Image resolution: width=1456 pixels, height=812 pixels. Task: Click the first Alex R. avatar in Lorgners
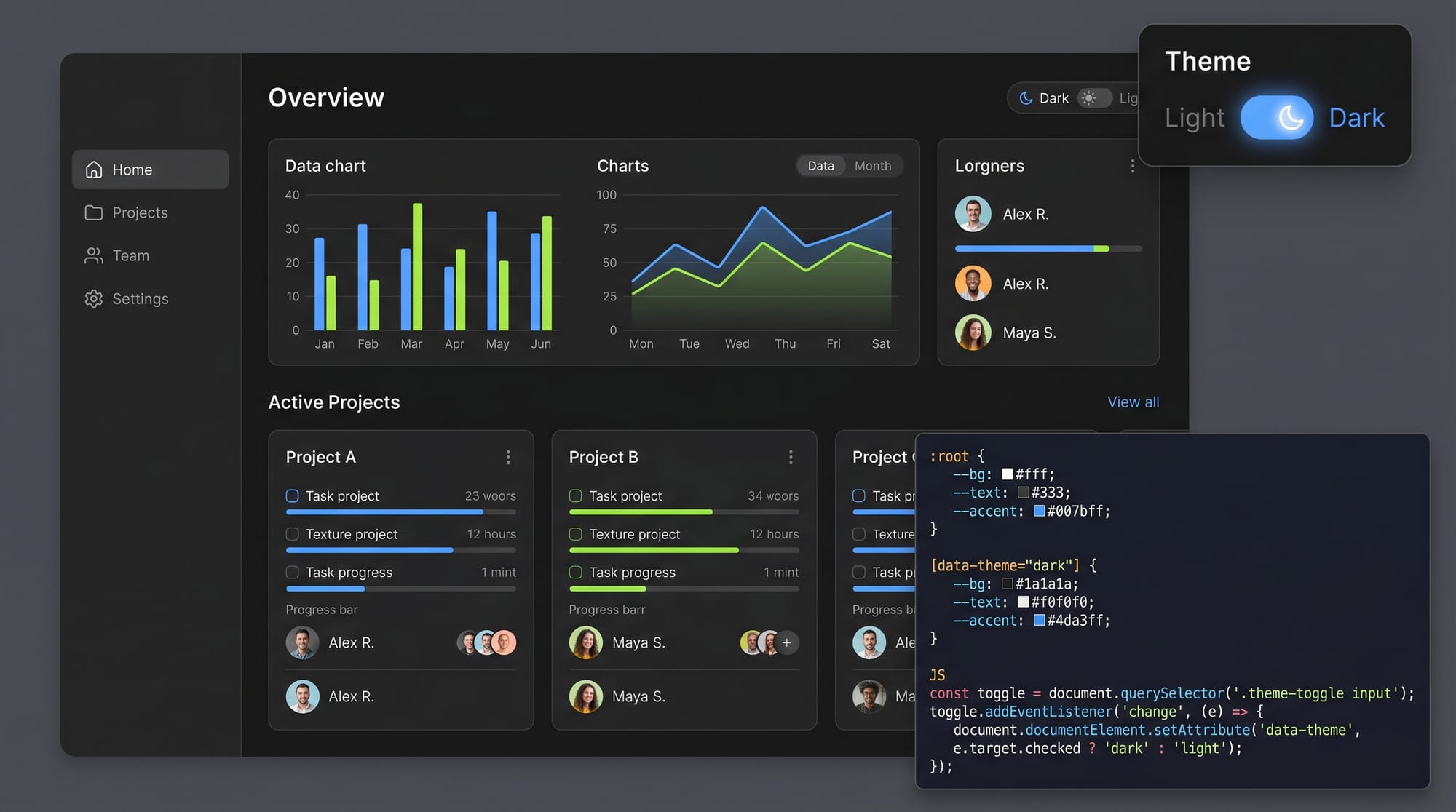[x=973, y=214]
